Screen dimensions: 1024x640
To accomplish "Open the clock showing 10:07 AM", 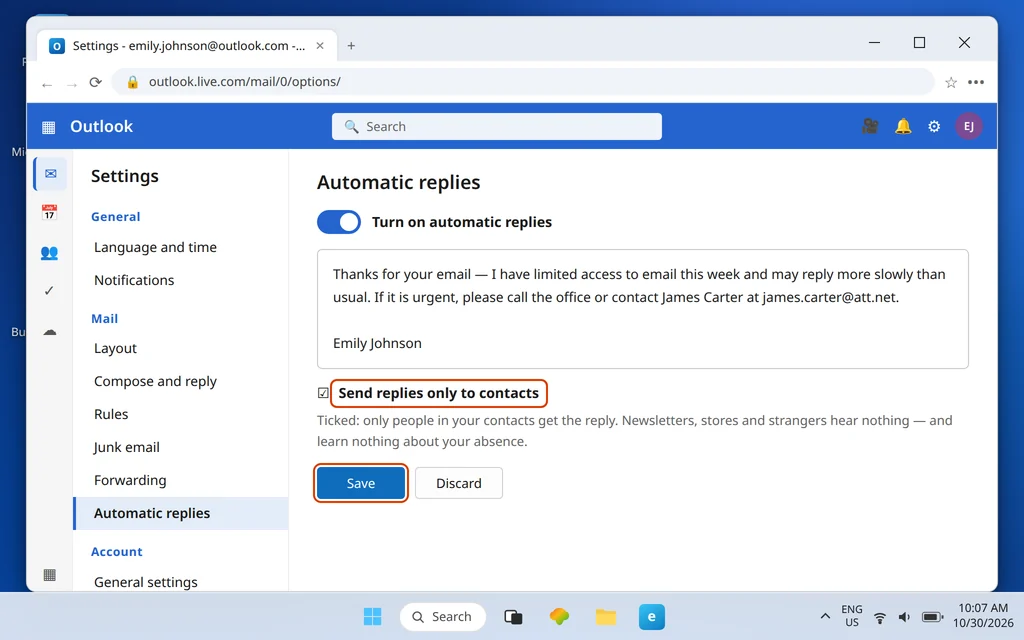I will [x=983, y=615].
